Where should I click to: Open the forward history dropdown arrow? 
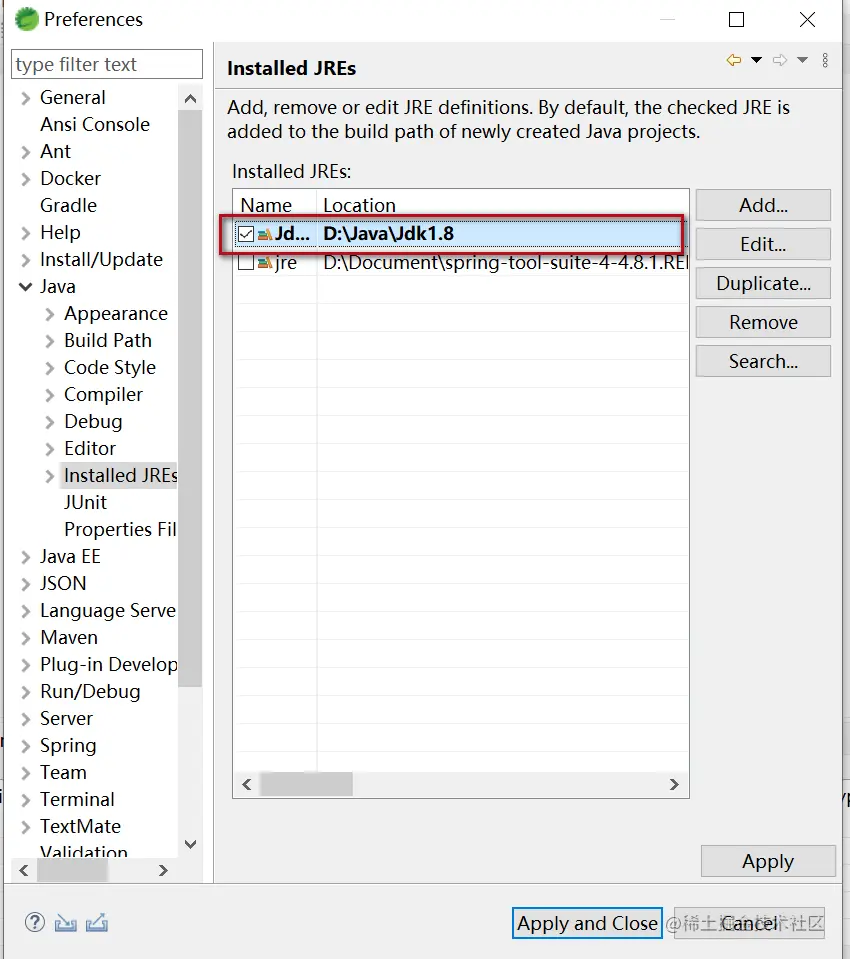pos(802,60)
